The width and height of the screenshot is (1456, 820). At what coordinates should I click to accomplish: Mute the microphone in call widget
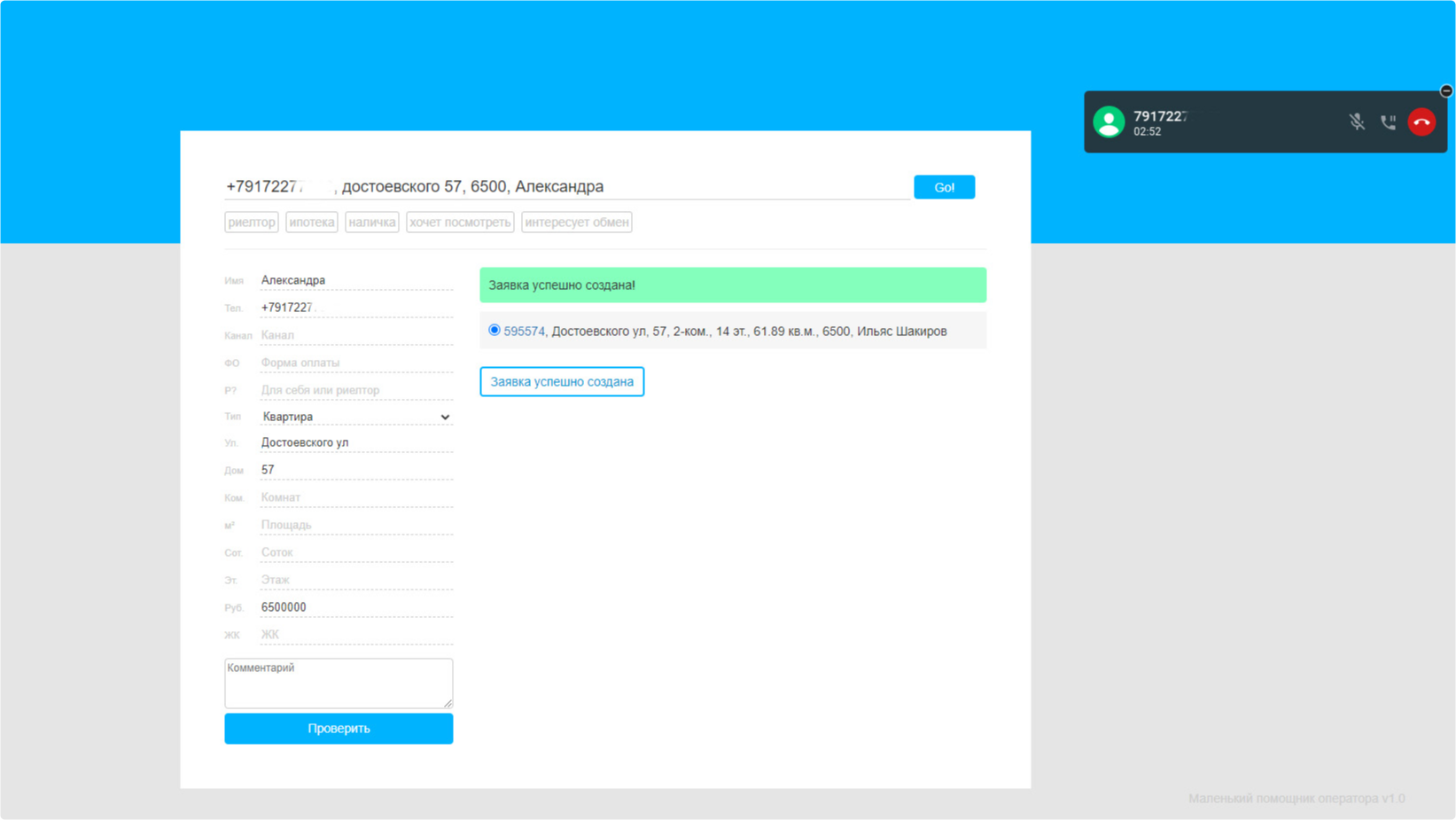(x=1356, y=122)
